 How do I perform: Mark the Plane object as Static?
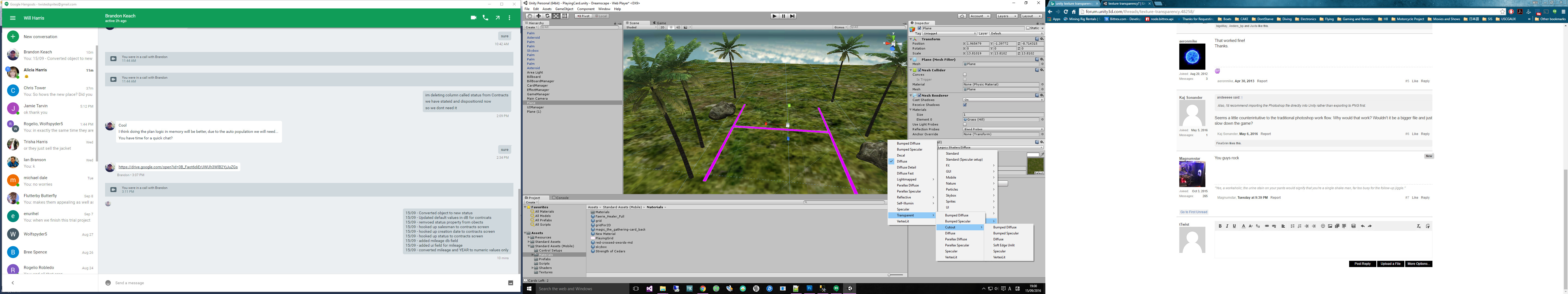point(1029,28)
